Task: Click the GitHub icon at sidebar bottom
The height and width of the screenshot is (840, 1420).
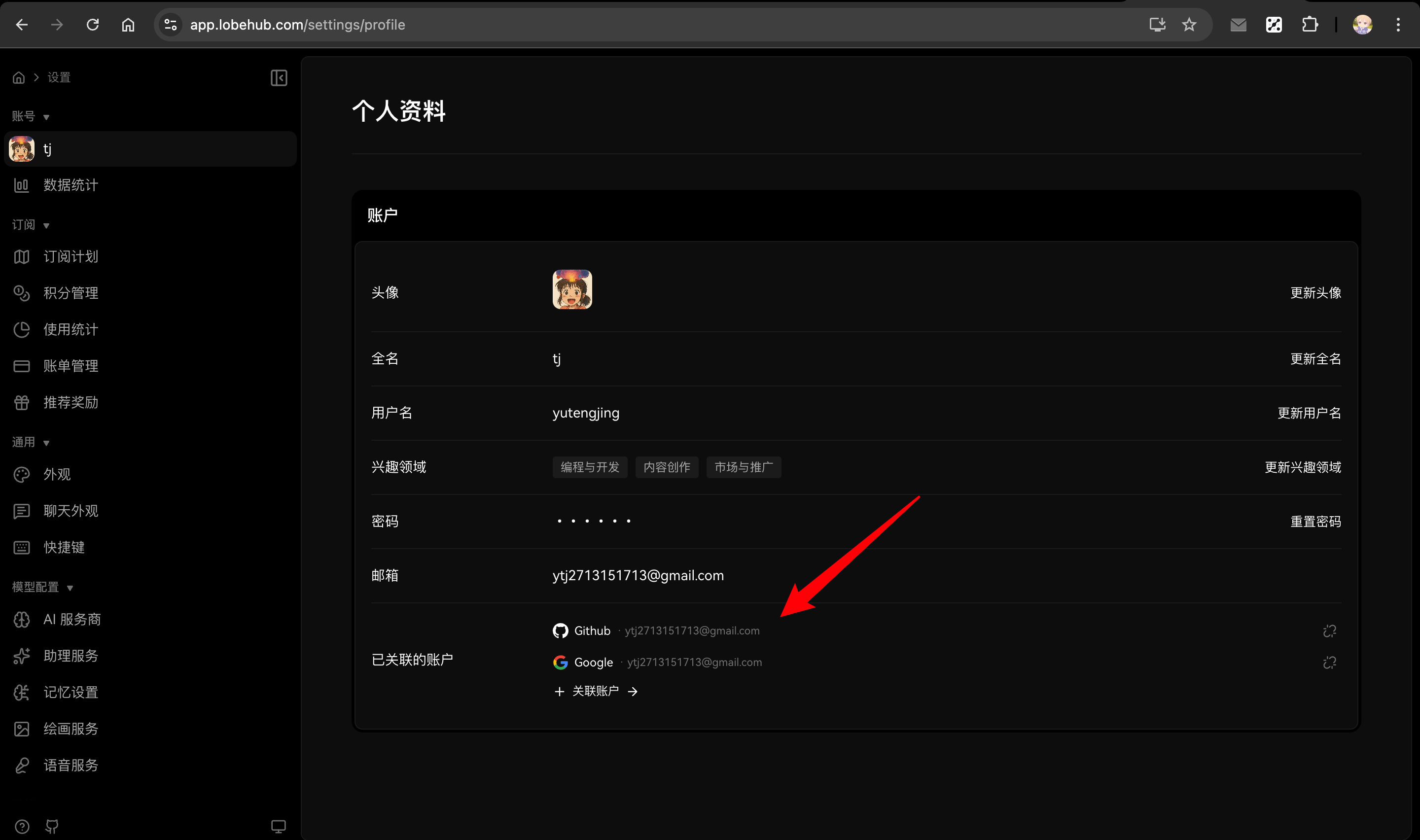Action: (51, 826)
